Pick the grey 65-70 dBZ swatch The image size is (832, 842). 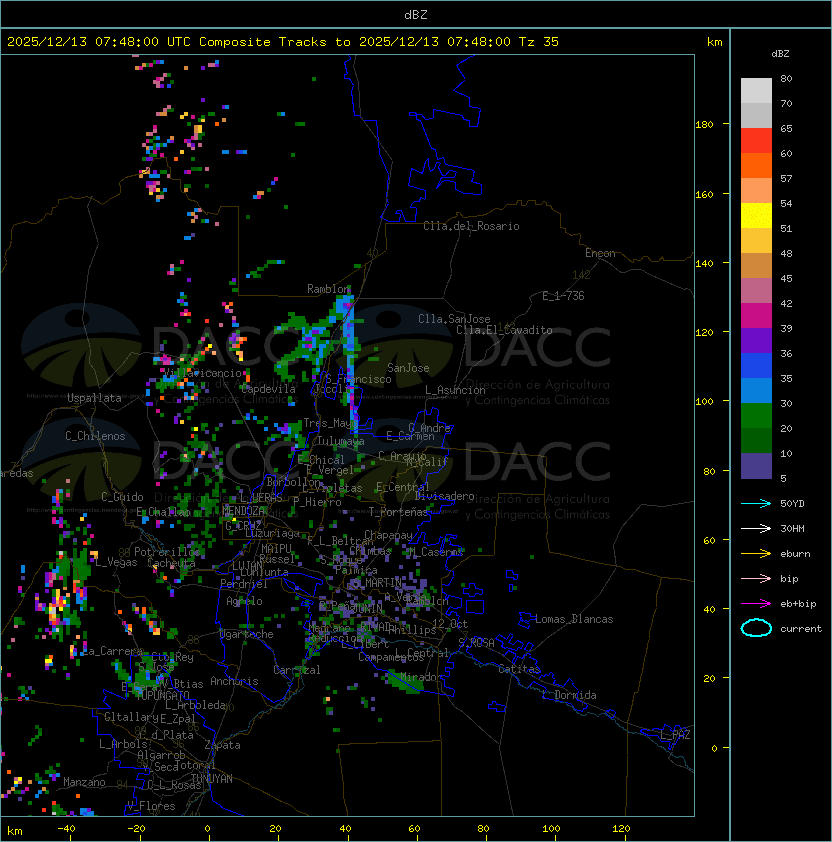[756, 115]
